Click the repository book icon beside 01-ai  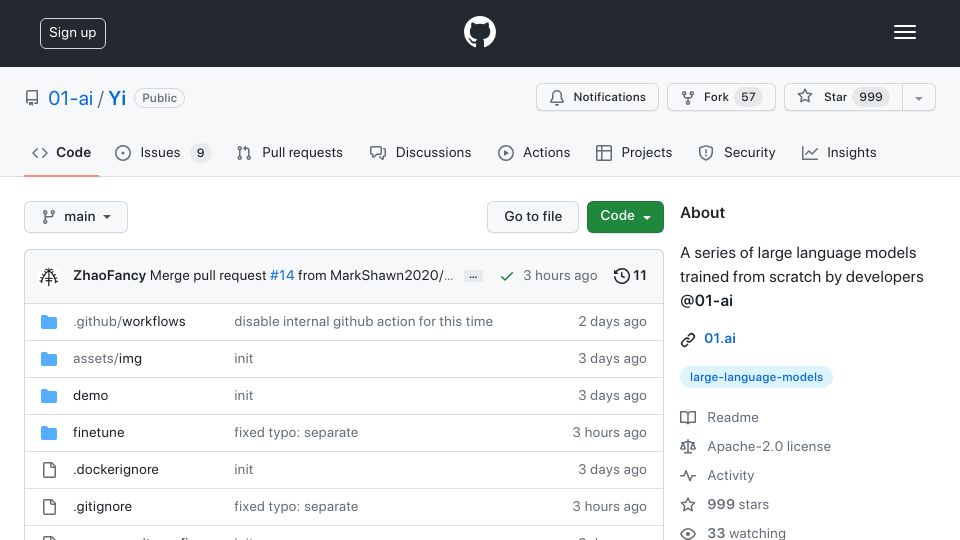point(32,98)
